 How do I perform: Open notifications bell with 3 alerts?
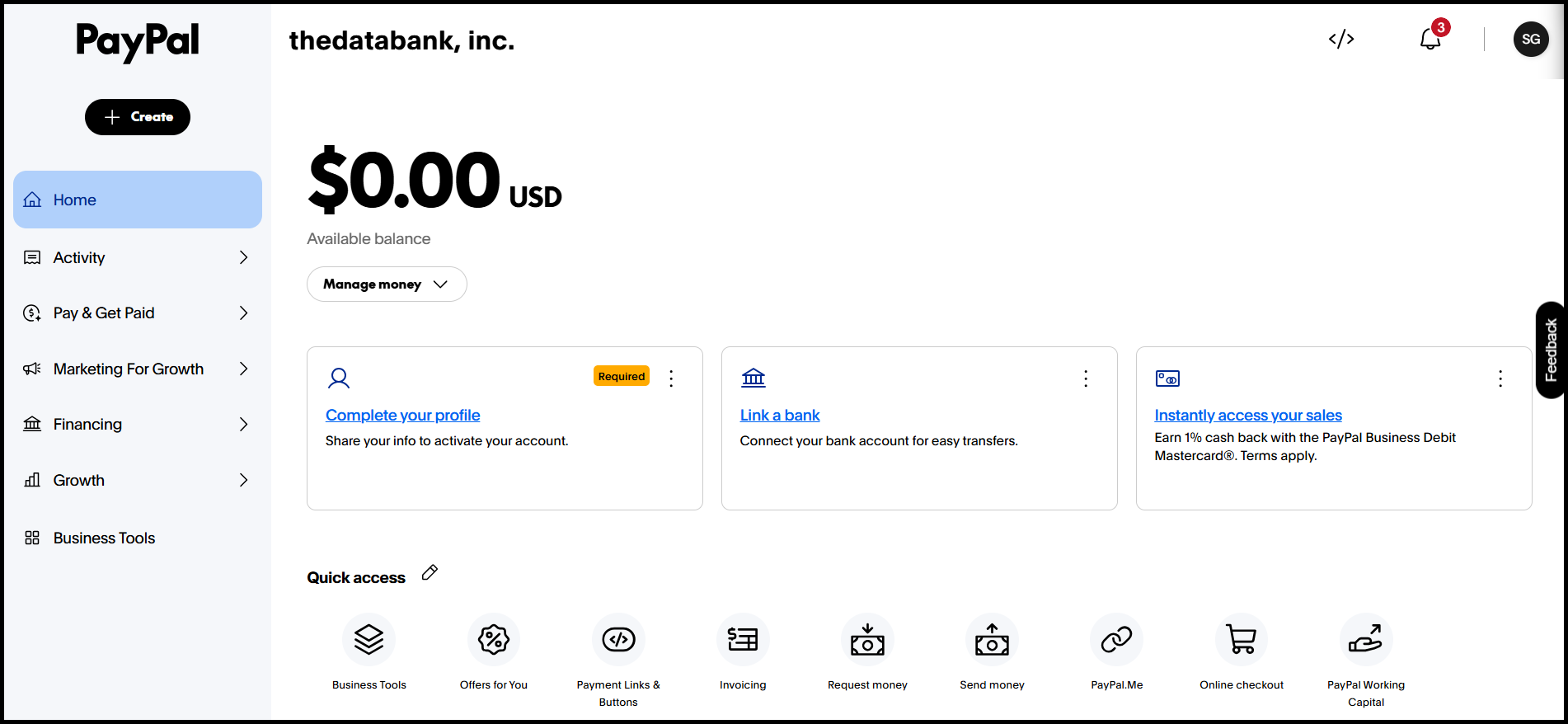click(x=1431, y=38)
